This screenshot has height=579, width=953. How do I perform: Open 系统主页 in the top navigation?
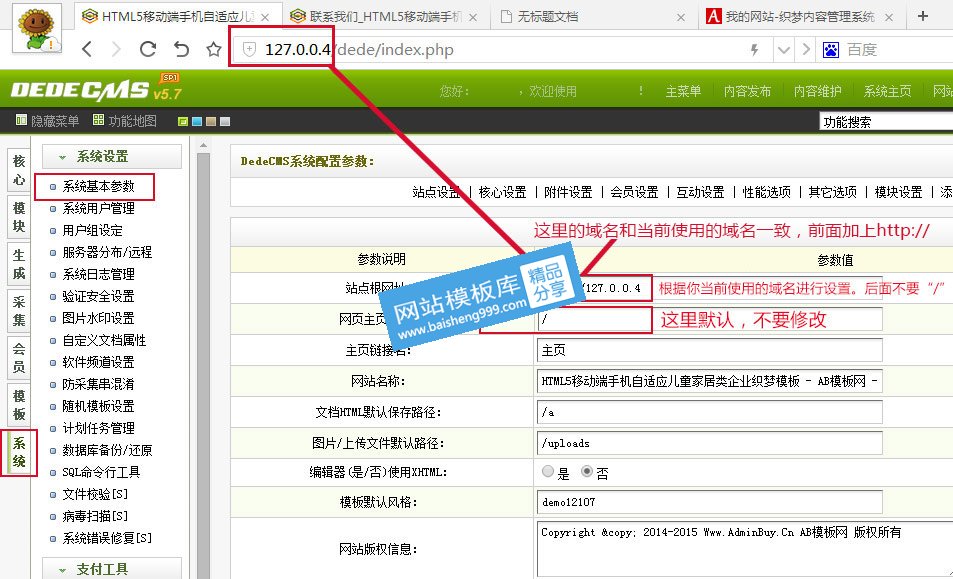tap(887, 91)
